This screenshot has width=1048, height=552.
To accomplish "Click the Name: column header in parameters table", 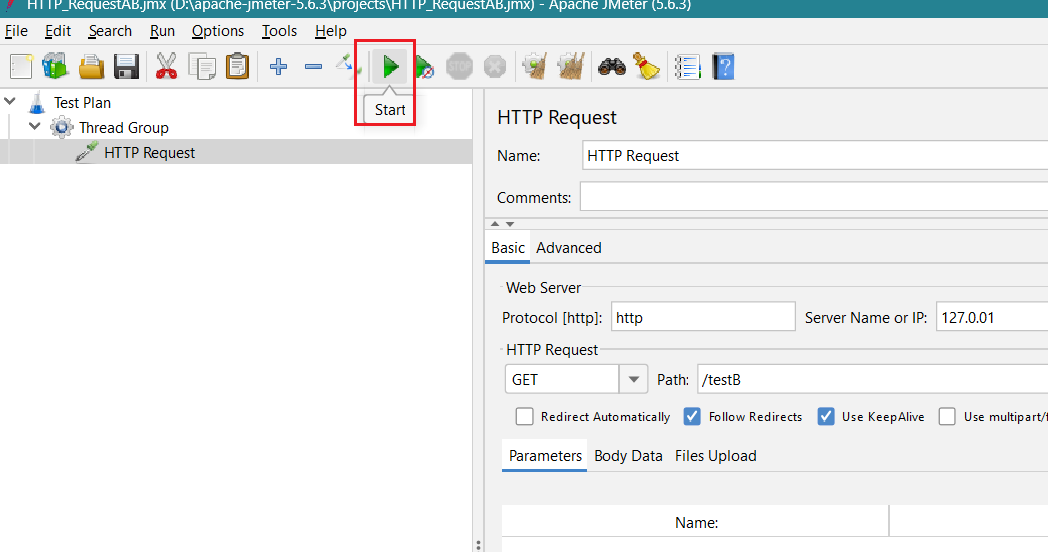I will pos(696,523).
